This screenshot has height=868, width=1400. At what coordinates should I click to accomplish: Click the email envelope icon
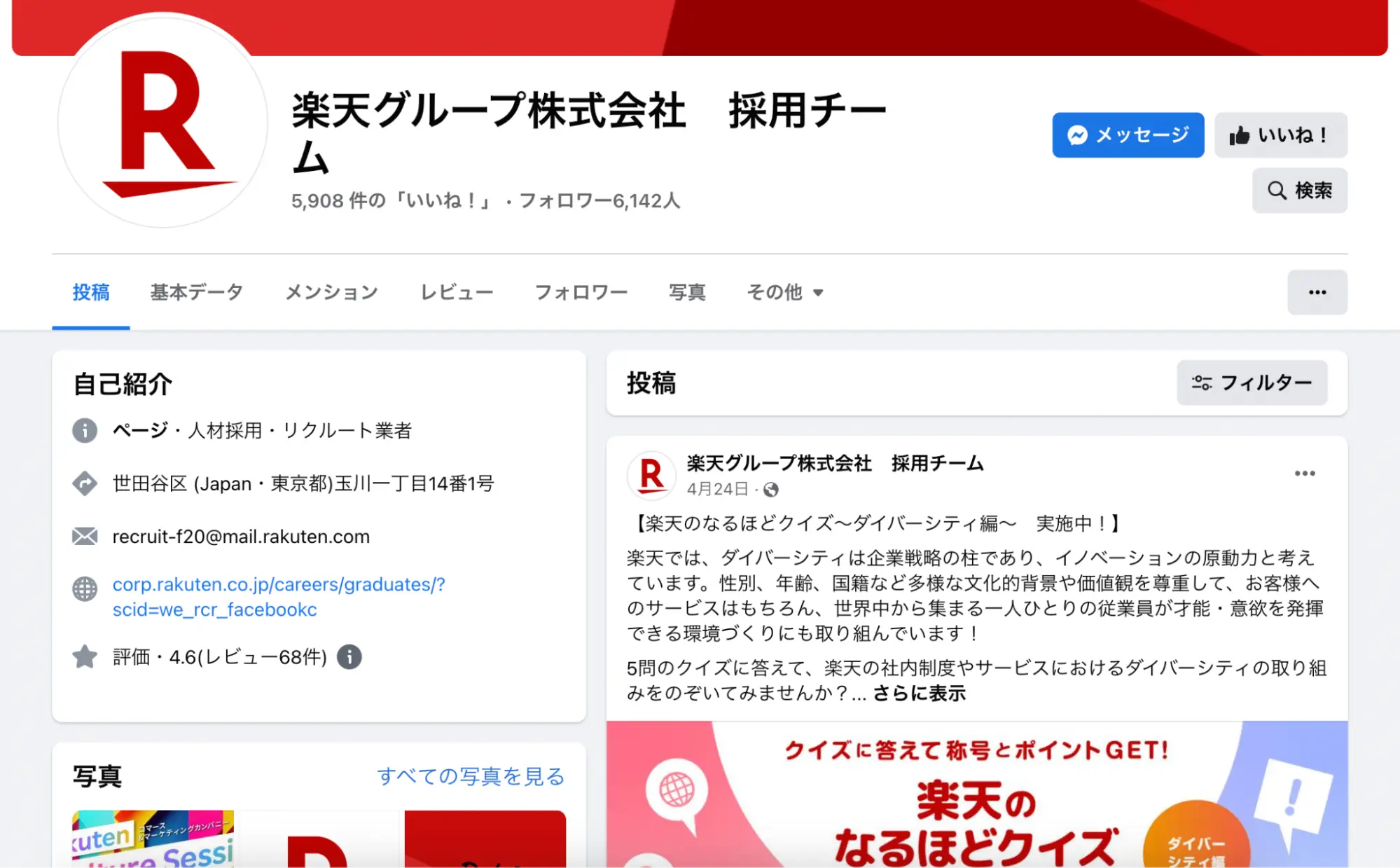tap(85, 537)
